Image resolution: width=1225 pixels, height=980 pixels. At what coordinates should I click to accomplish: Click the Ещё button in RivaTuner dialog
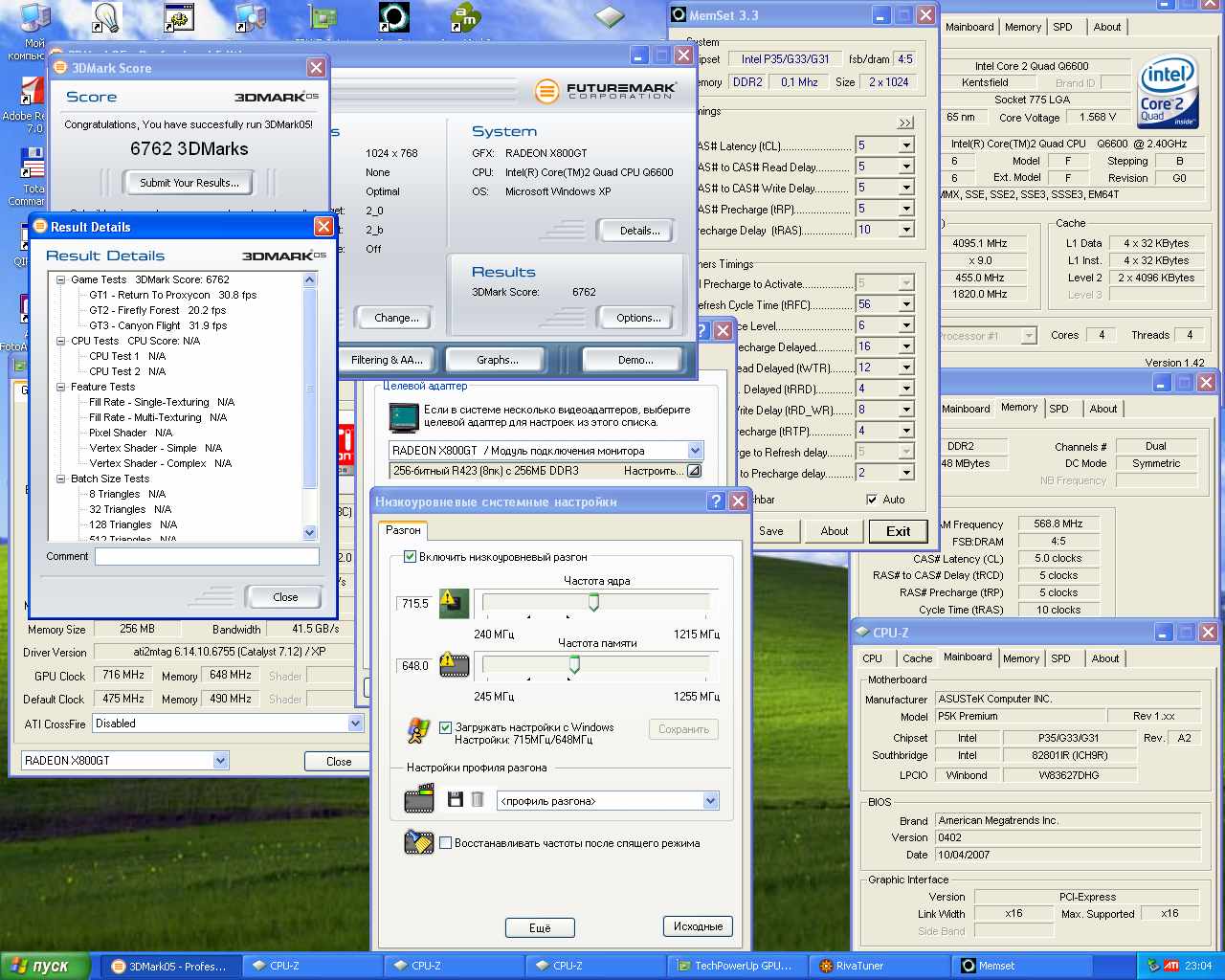click(540, 927)
